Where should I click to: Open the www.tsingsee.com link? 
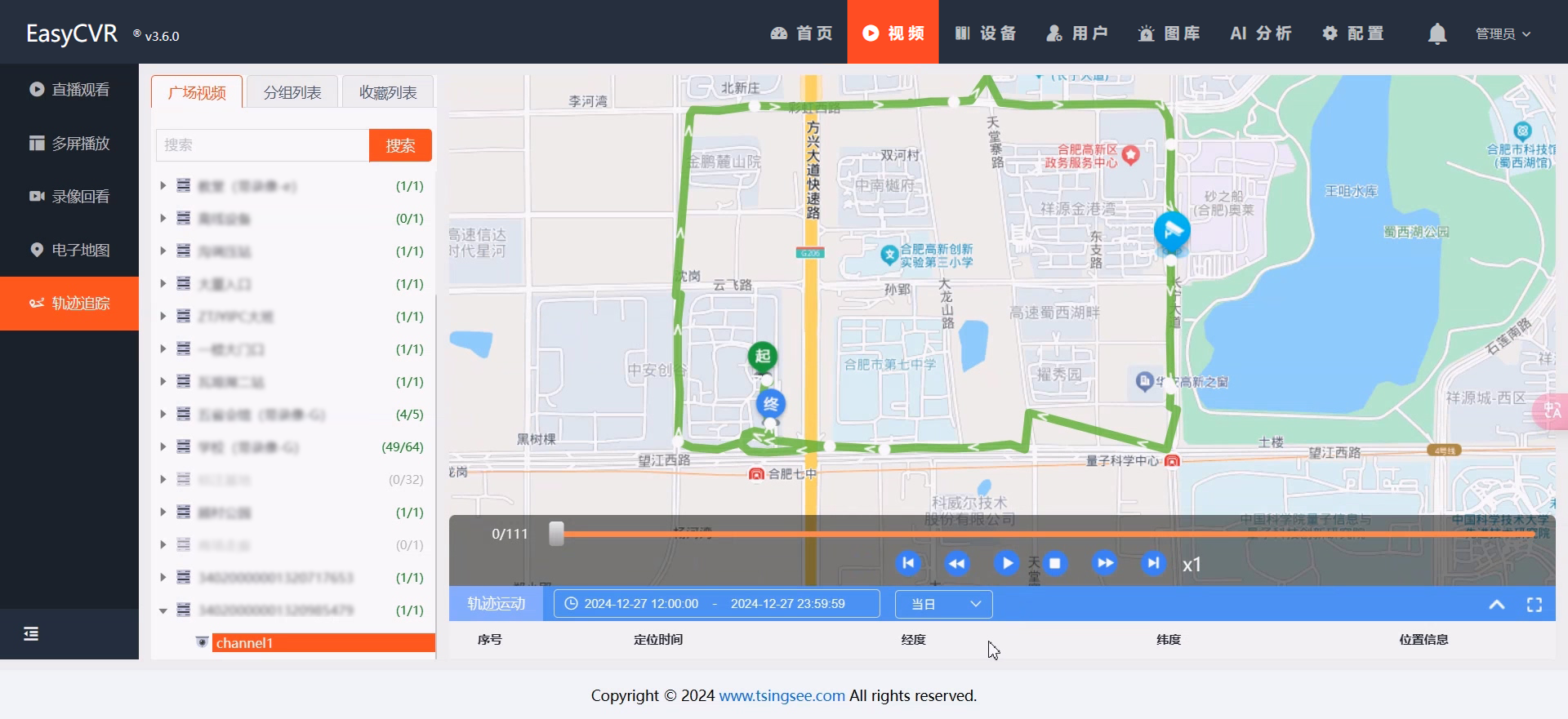782,696
